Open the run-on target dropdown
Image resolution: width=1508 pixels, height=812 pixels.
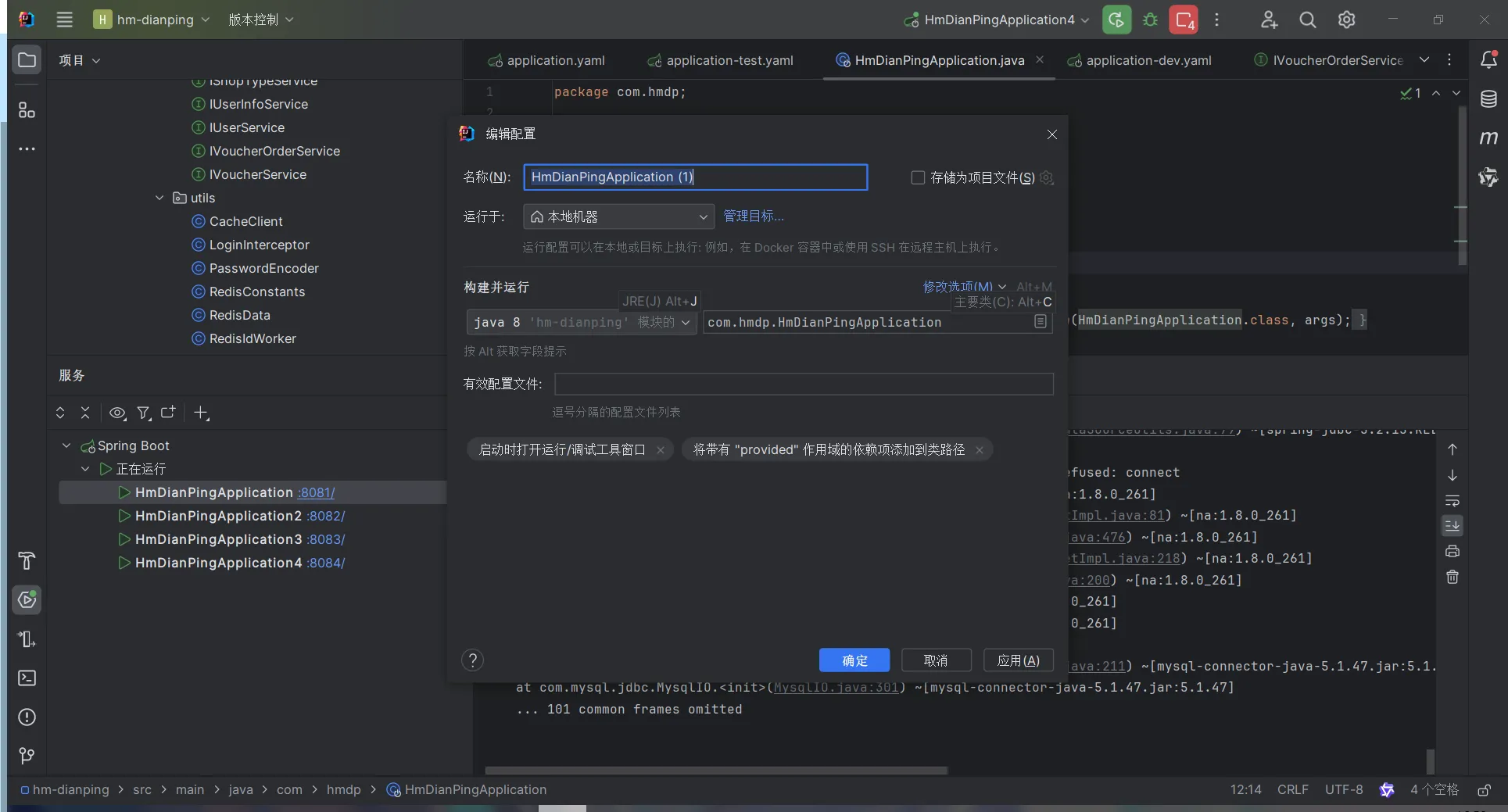(618, 216)
